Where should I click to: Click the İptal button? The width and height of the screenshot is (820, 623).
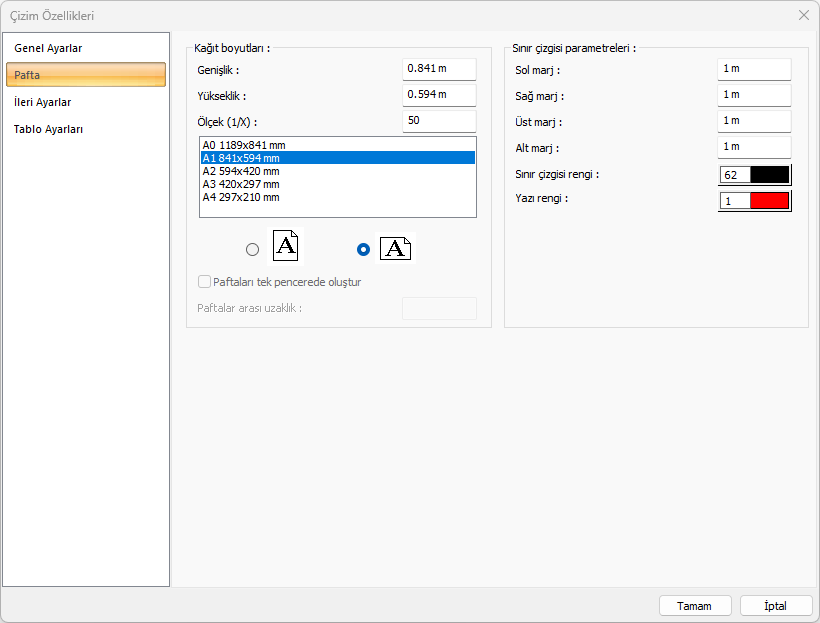pos(775,606)
